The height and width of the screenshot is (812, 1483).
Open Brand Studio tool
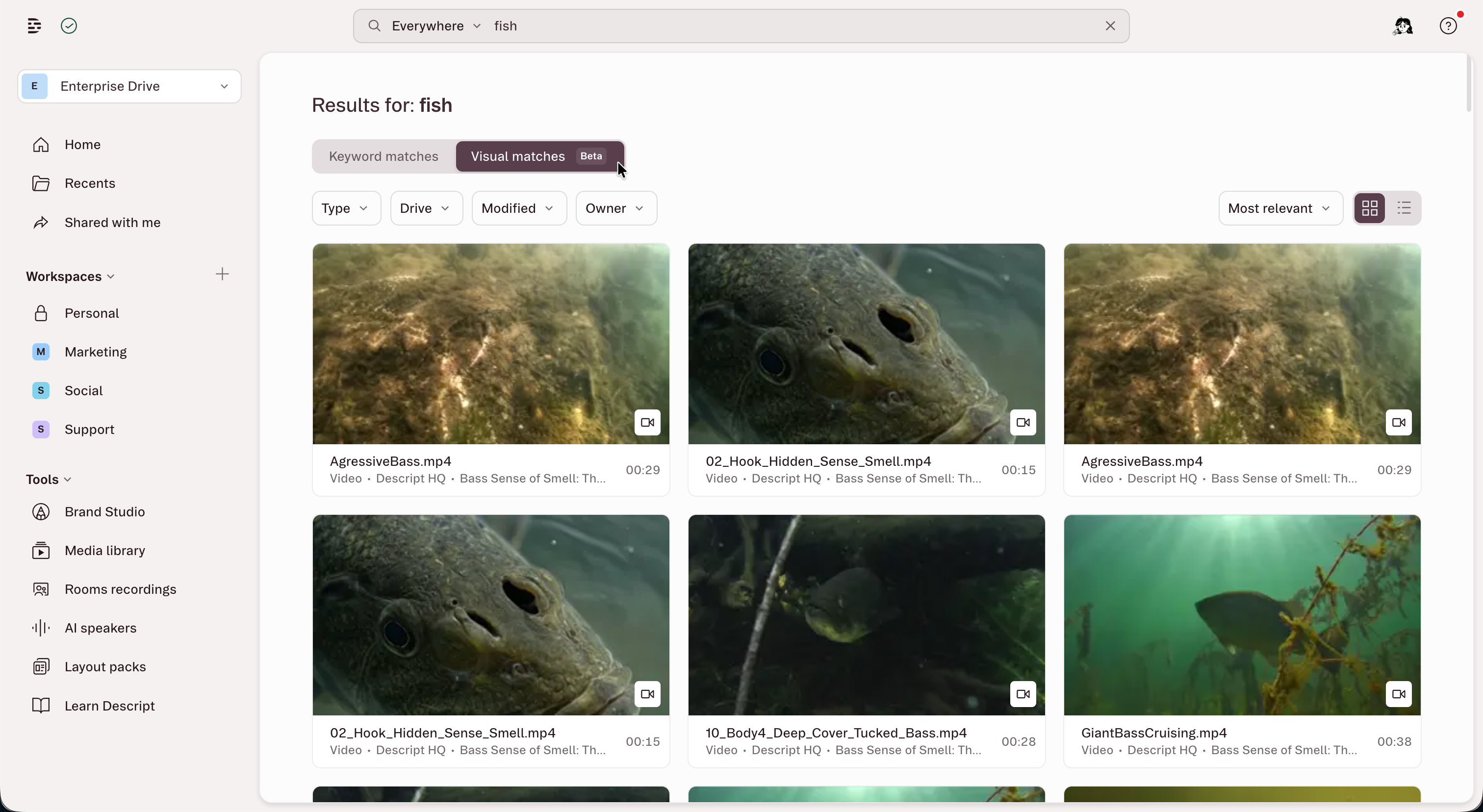point(105,511)
